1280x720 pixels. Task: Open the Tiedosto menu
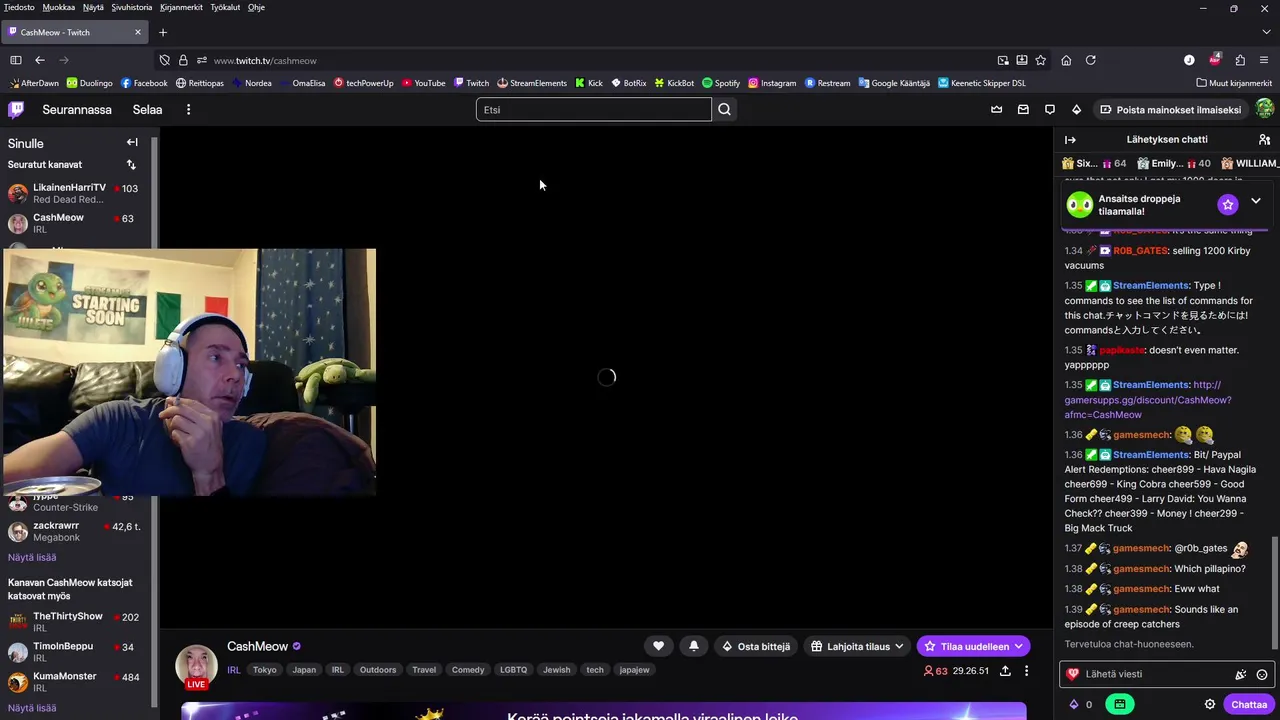point(19,7)
